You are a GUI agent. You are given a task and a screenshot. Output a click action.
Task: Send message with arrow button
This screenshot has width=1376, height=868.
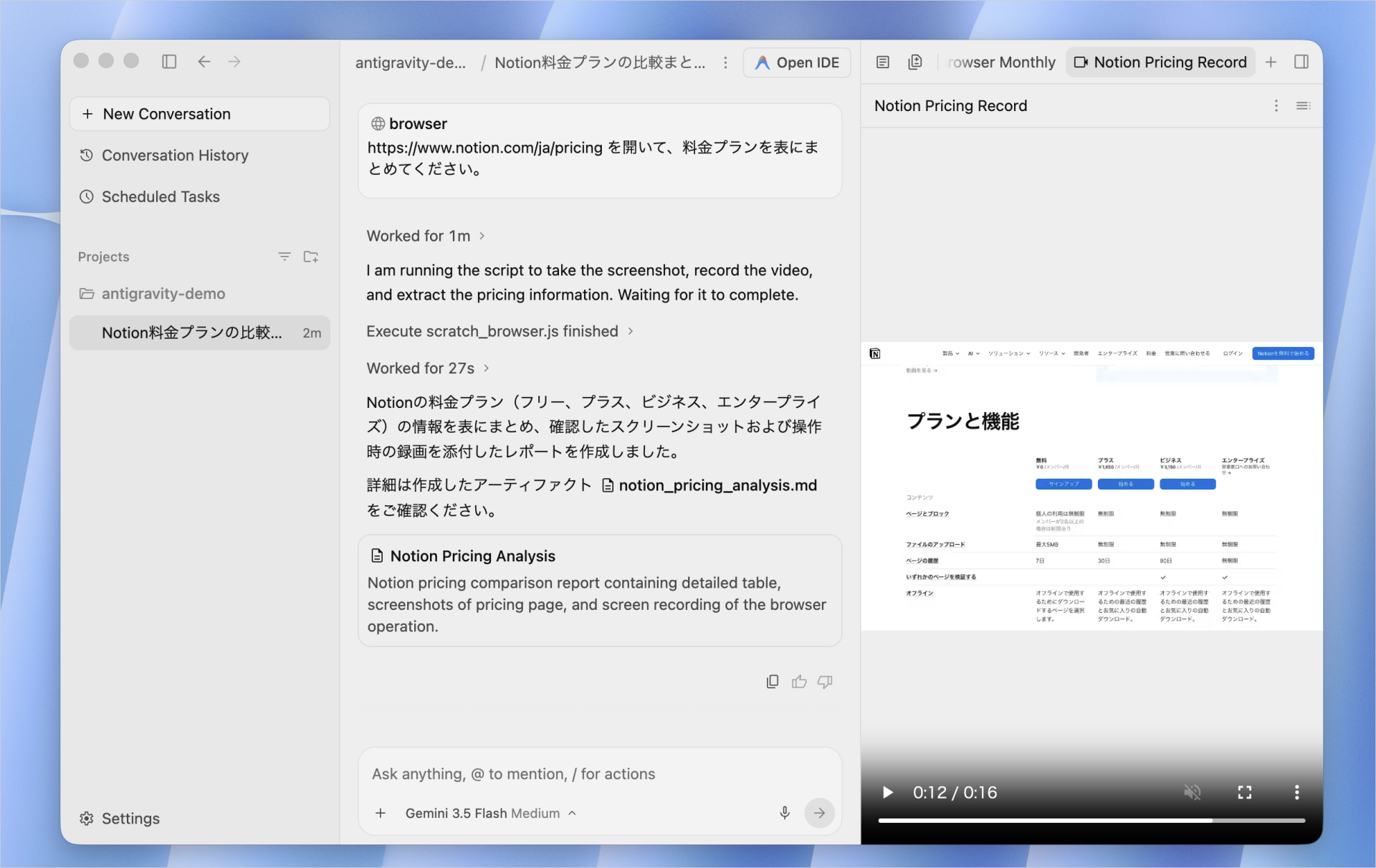coord(819,813)
